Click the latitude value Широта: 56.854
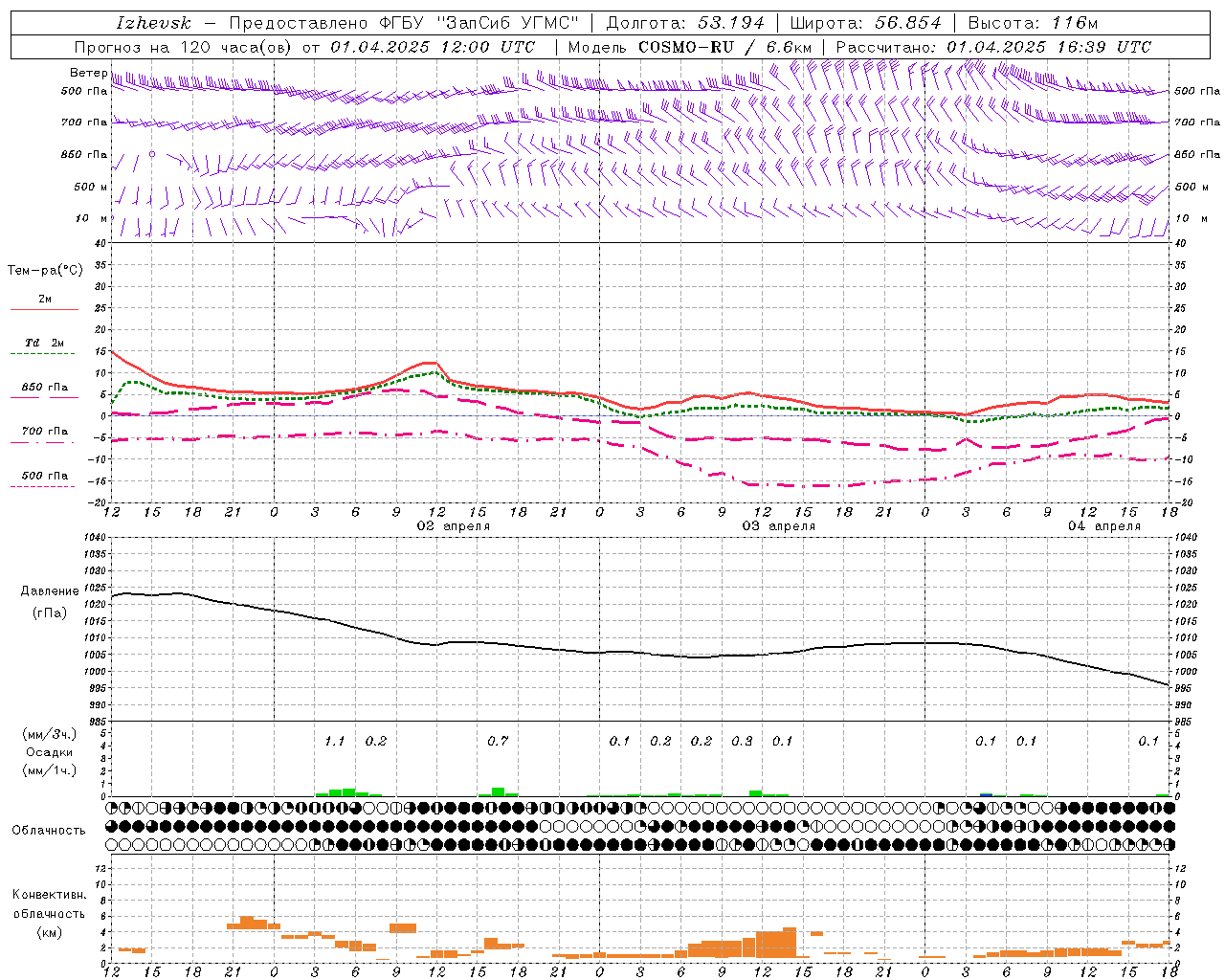The image size is (1225, 980). pyautogui.click(x=865, y=23)
